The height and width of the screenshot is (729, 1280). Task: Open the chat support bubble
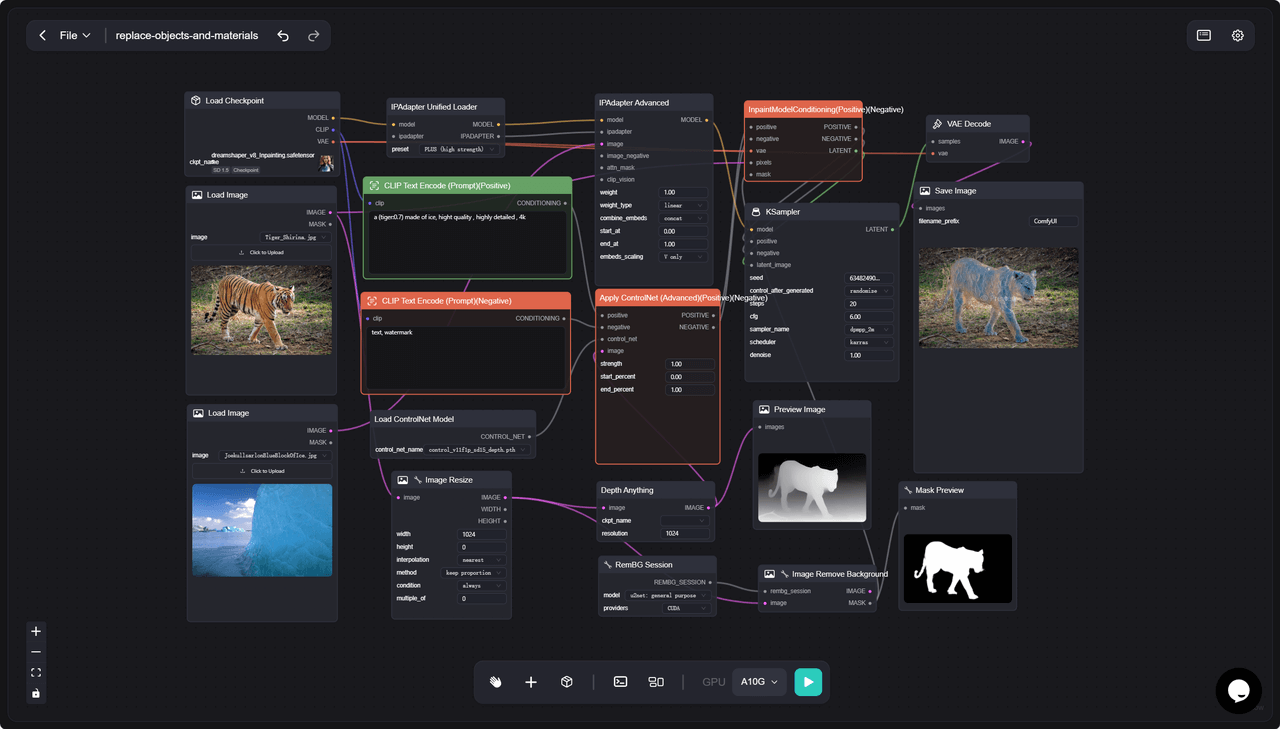[x=1238, y=691]
